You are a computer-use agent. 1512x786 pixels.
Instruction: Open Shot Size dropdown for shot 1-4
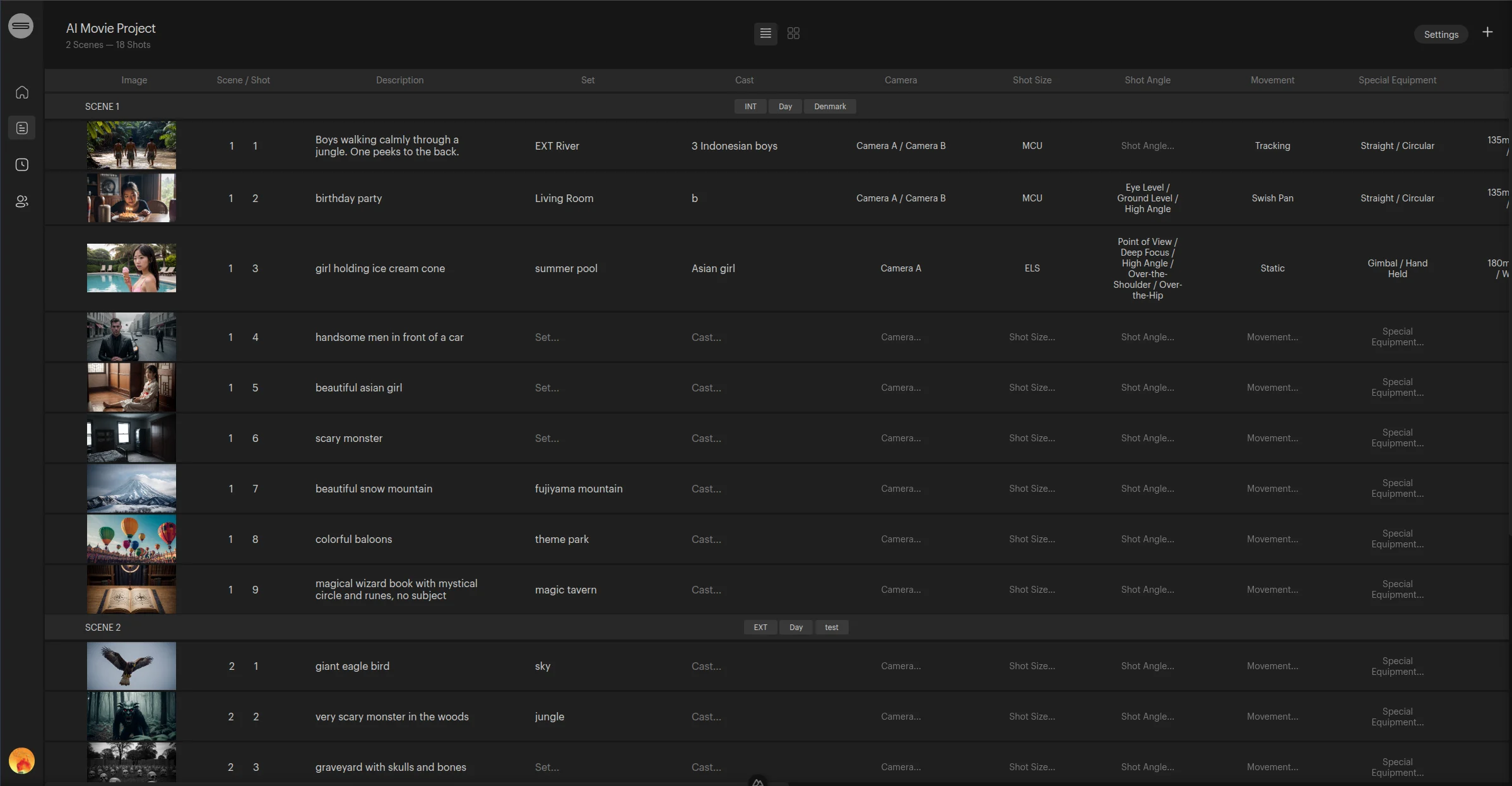pos(1032,337)
